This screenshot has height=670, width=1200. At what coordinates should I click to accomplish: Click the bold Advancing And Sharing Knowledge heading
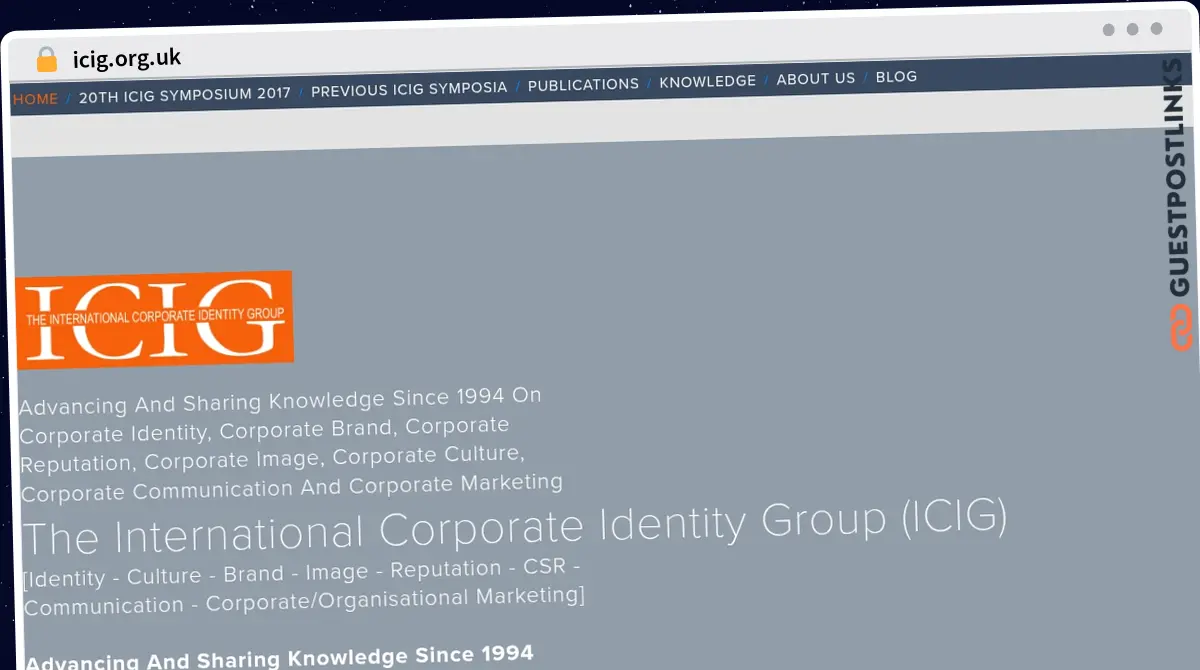click(280, 659)
